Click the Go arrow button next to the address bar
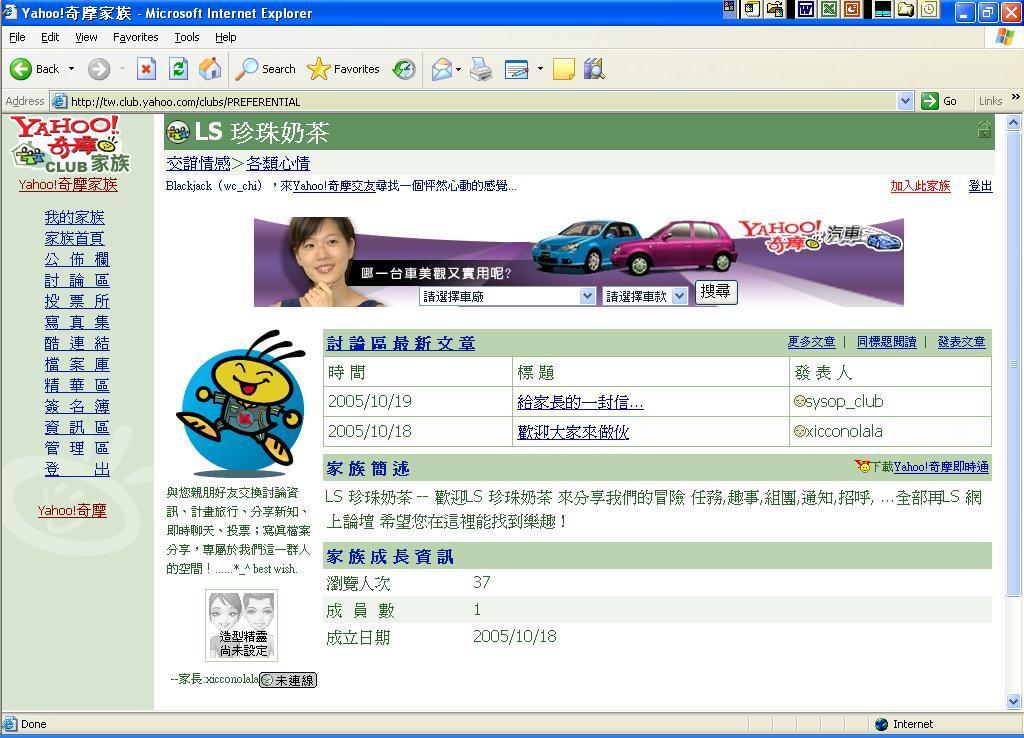 click(x=930, y=101)
